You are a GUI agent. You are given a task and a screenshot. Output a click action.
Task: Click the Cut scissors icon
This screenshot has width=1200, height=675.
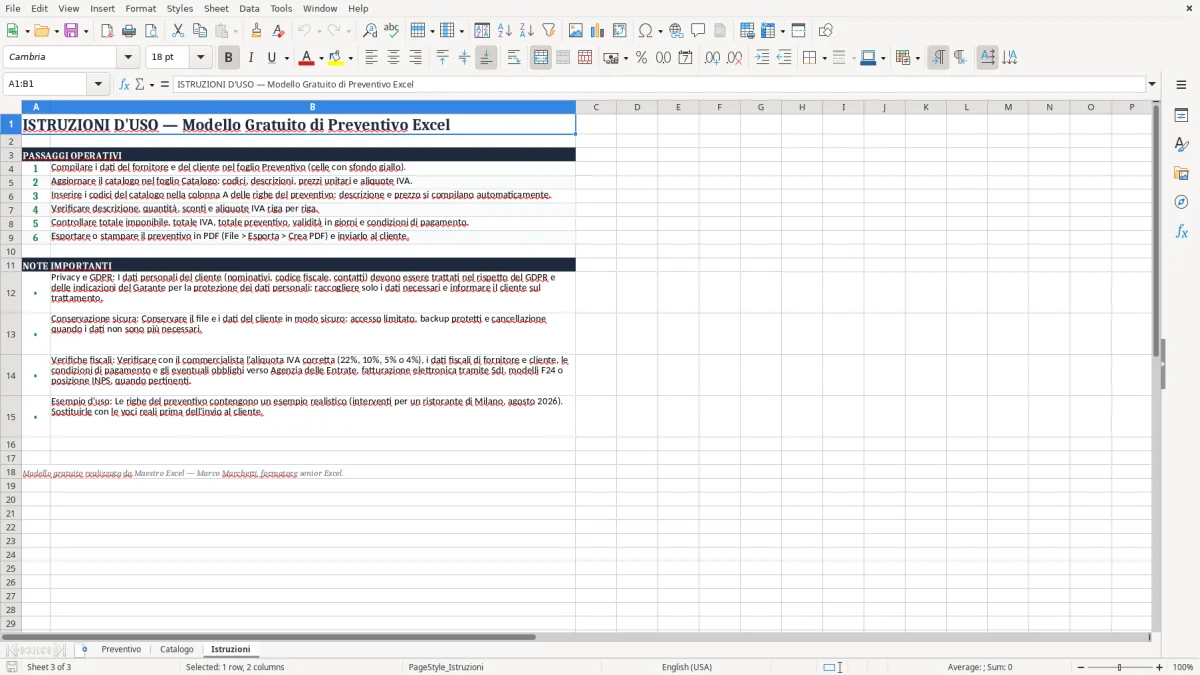point(178,31)
